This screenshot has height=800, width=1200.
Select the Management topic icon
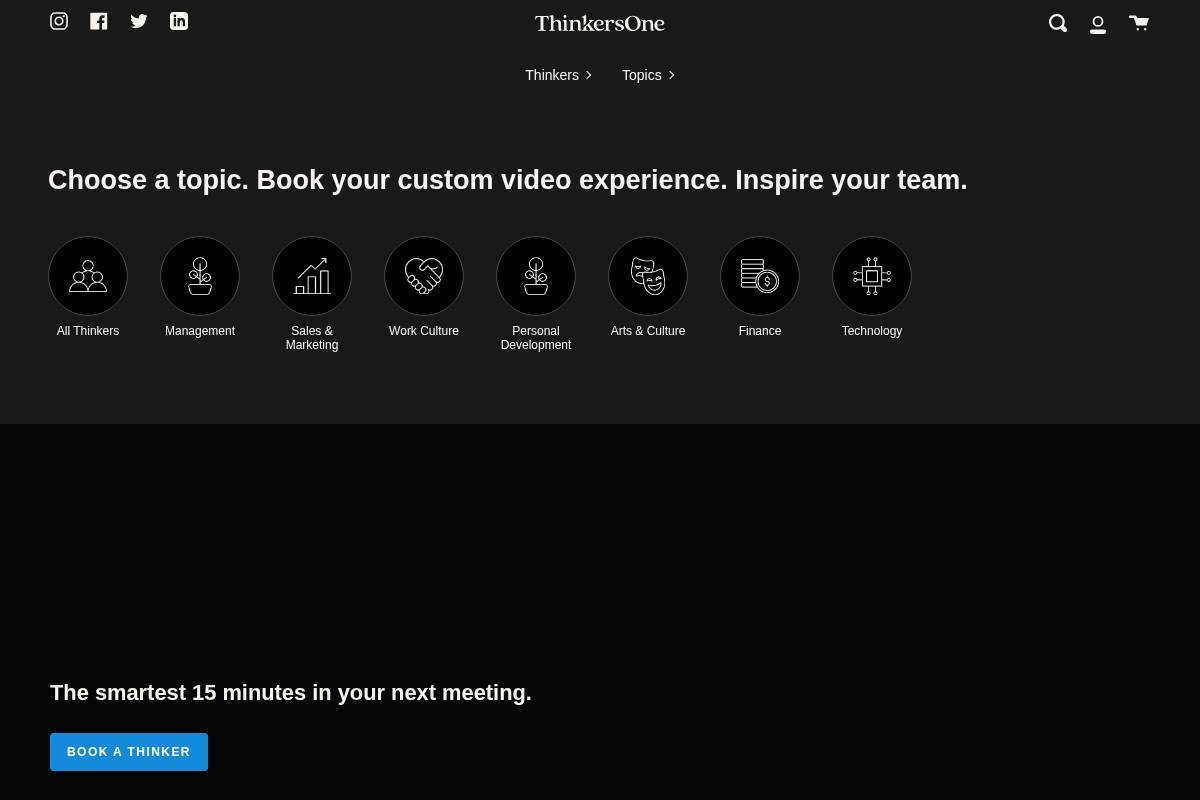point(200,276)
